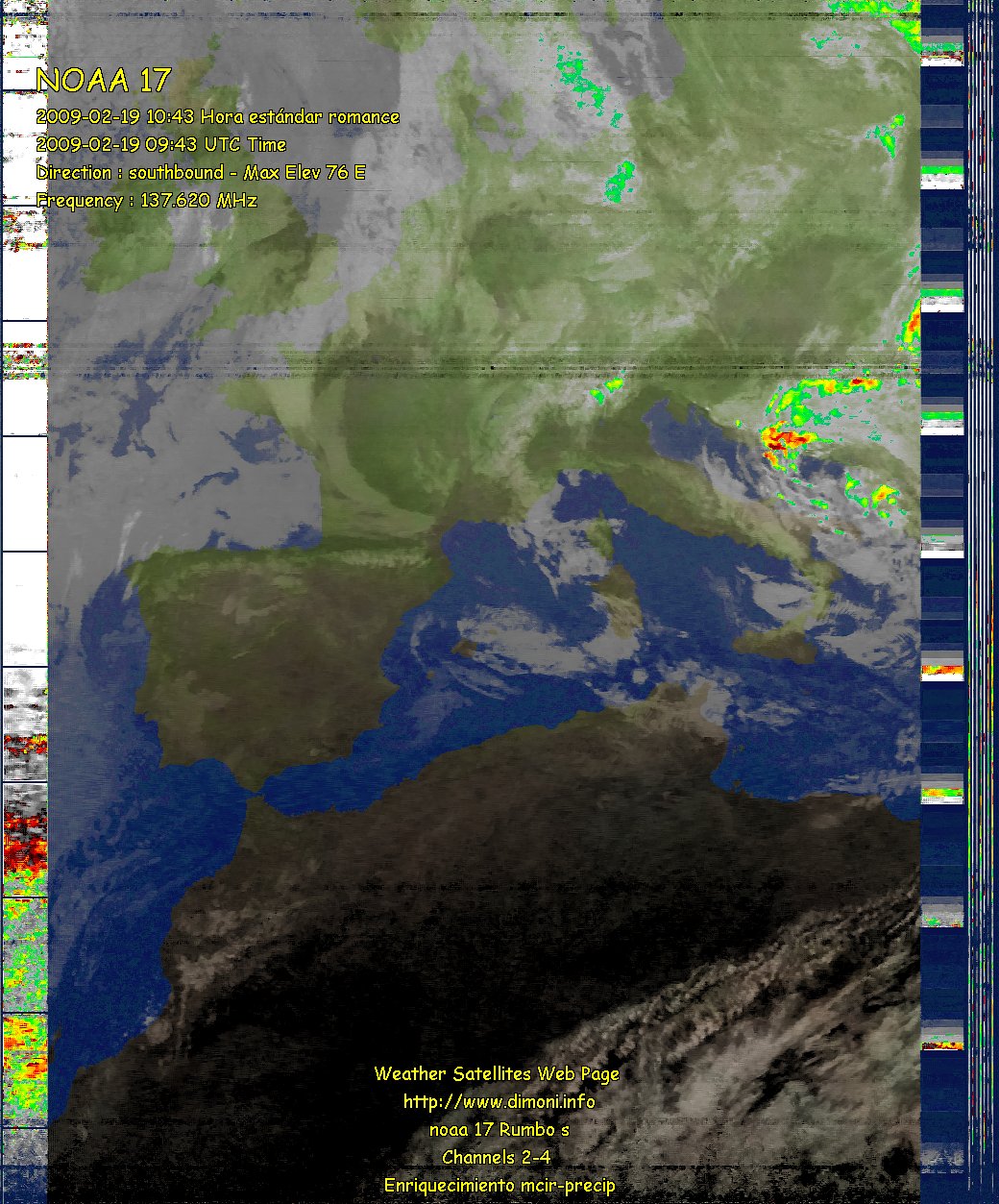999x1204 pixels.
Task: Click the 'Channels 2-4' caption
Action: click(497, 1158)
